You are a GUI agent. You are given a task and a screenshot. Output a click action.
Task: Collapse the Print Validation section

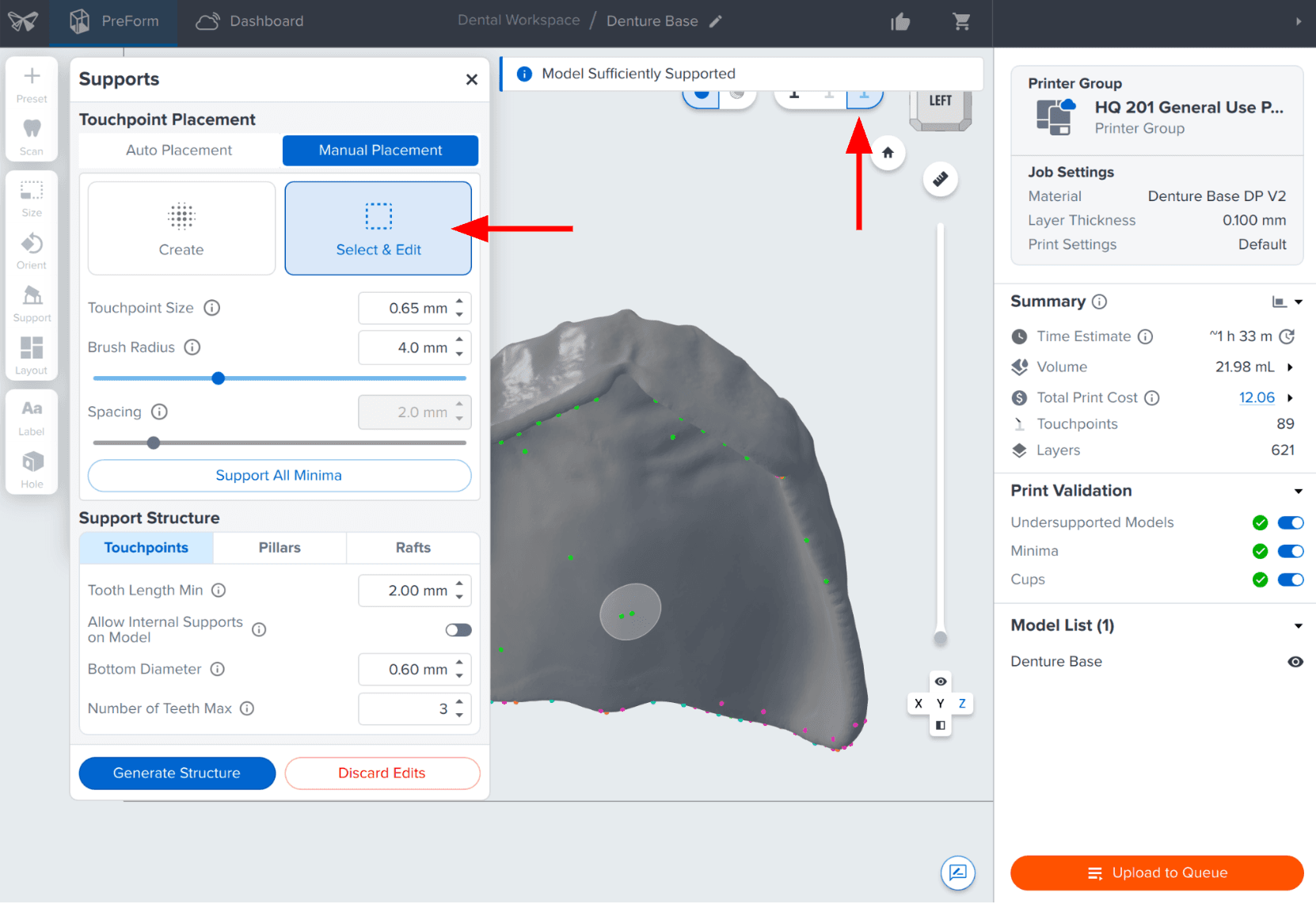click(x=1299, y=492)
